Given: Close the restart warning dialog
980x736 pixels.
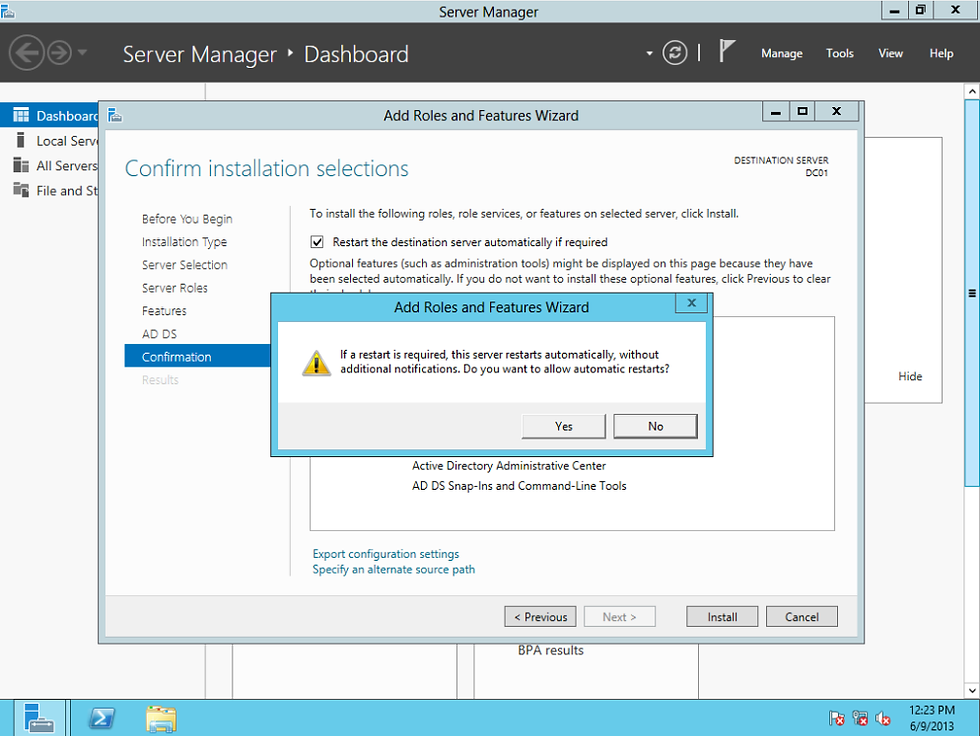Looking at the screenshot, I should (x=691, y=303).
